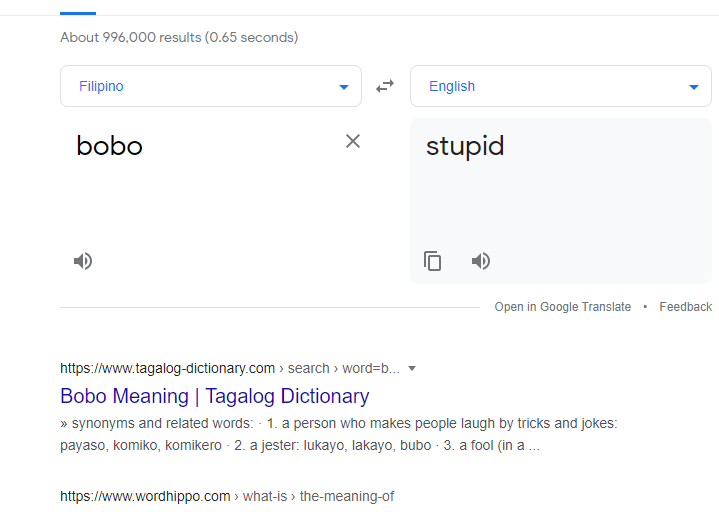
Task: Open the Filipino source language dropdown
Action: [x=211, y=86]
